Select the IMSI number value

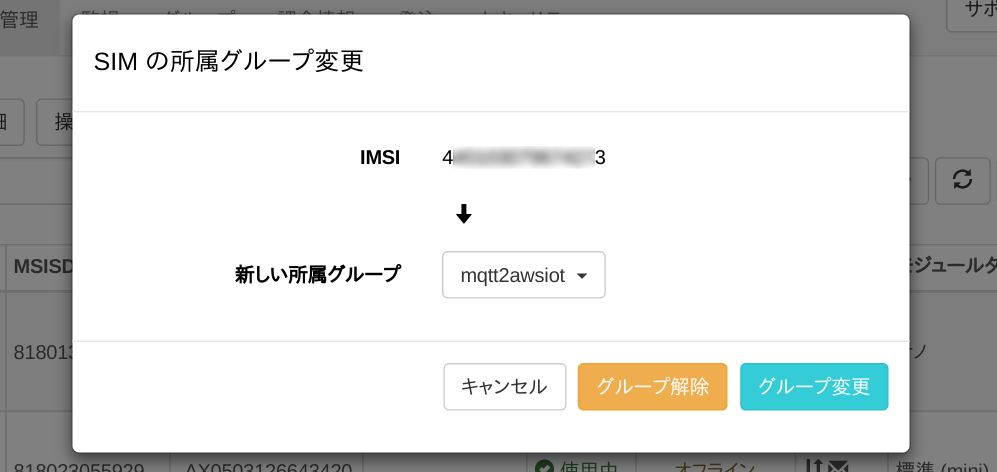524,158
